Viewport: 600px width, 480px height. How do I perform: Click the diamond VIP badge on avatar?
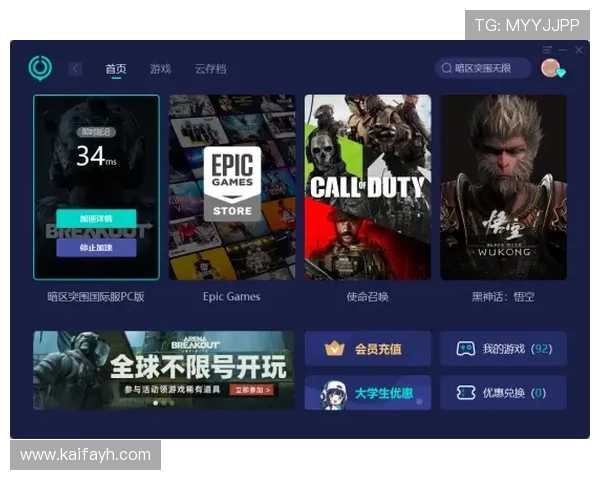[561, 73]
